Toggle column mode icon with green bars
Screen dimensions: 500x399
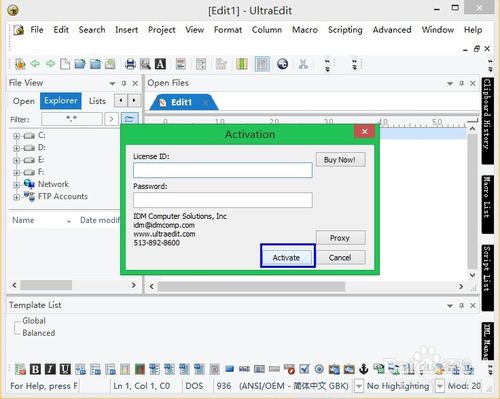(242, 64)
